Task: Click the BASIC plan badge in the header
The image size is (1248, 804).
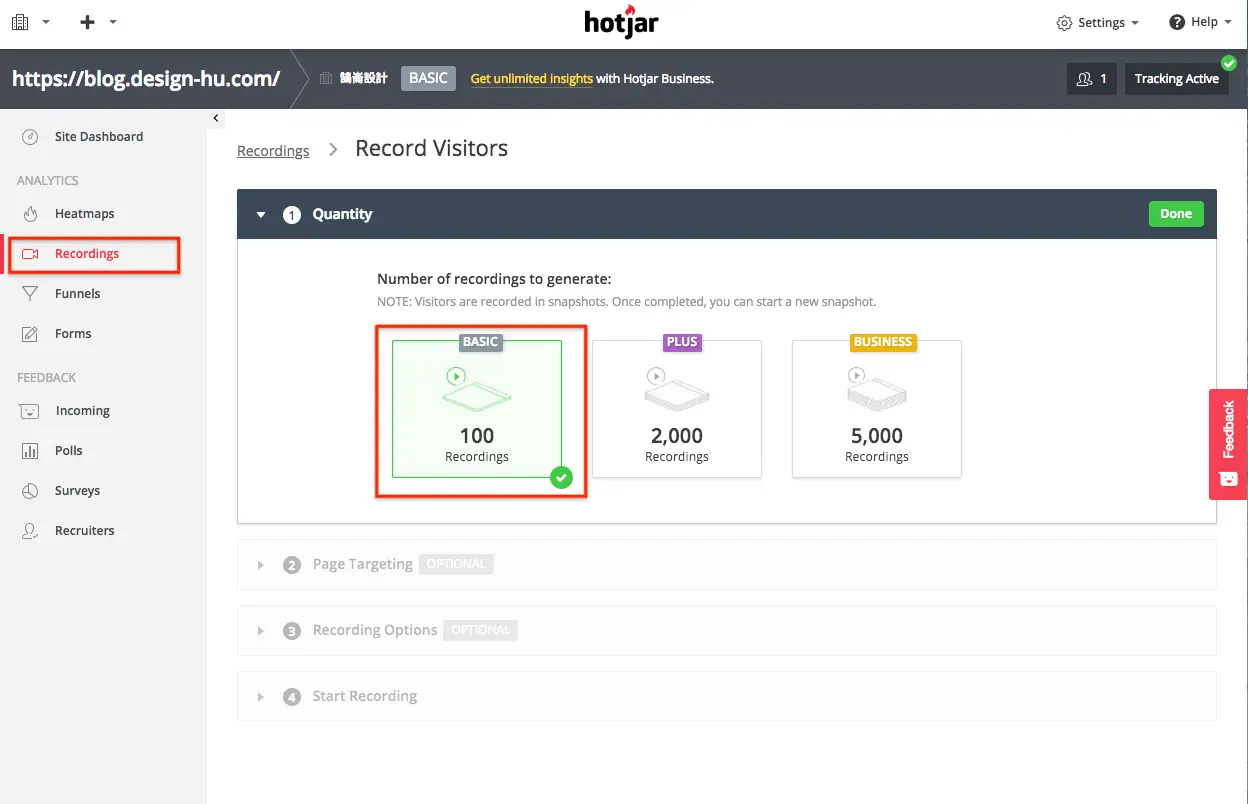Action: click(428, 78)
